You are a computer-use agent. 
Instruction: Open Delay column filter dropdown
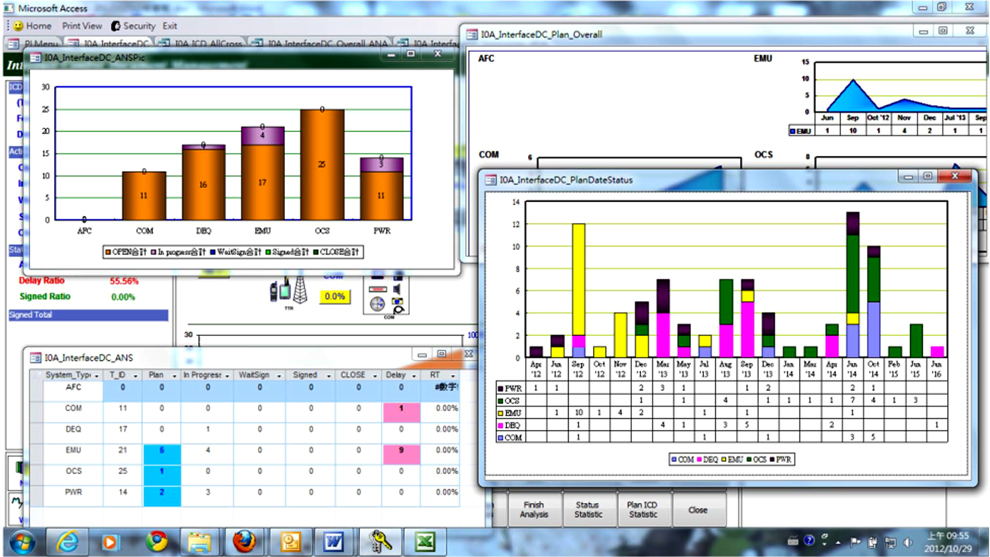(x=414, y=375)
